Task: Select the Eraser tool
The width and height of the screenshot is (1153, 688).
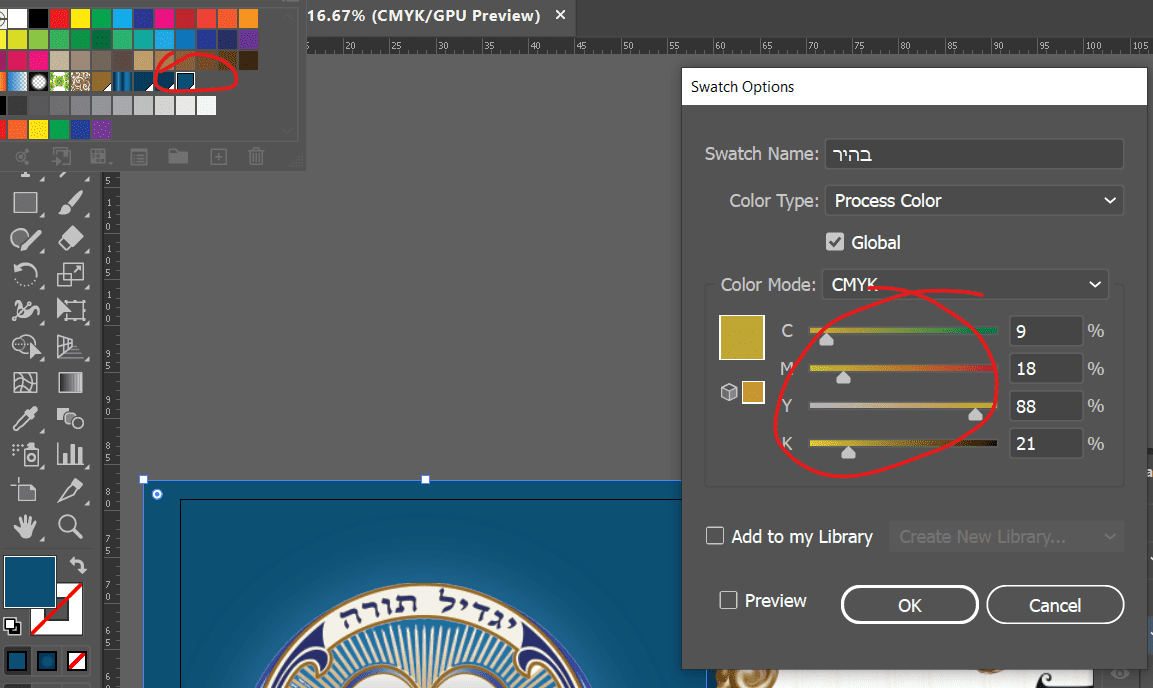Action: pos(71,238)
